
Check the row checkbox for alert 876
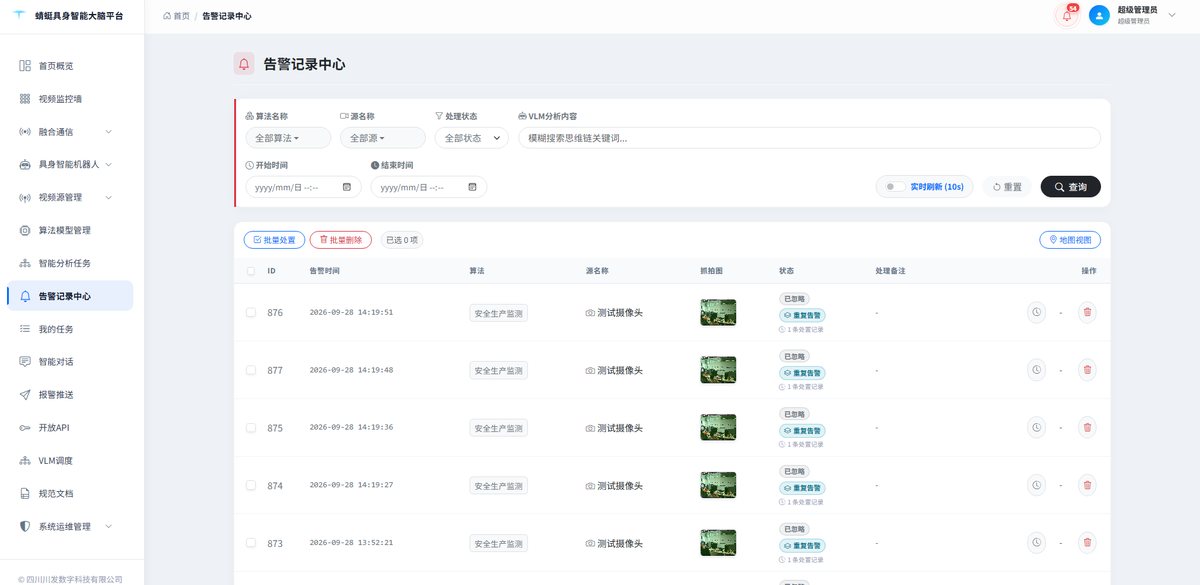[x=250, y=313]
